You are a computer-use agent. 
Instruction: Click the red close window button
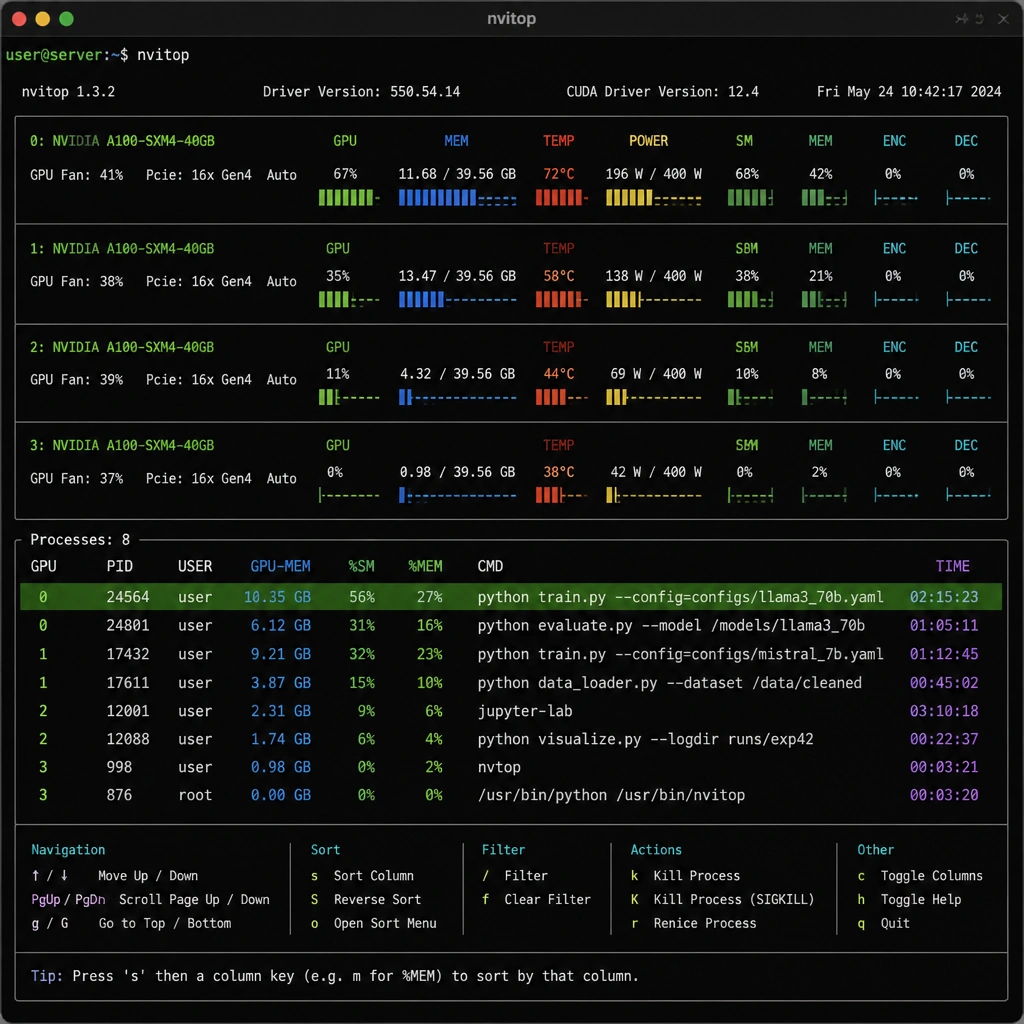tap(19, 19)
